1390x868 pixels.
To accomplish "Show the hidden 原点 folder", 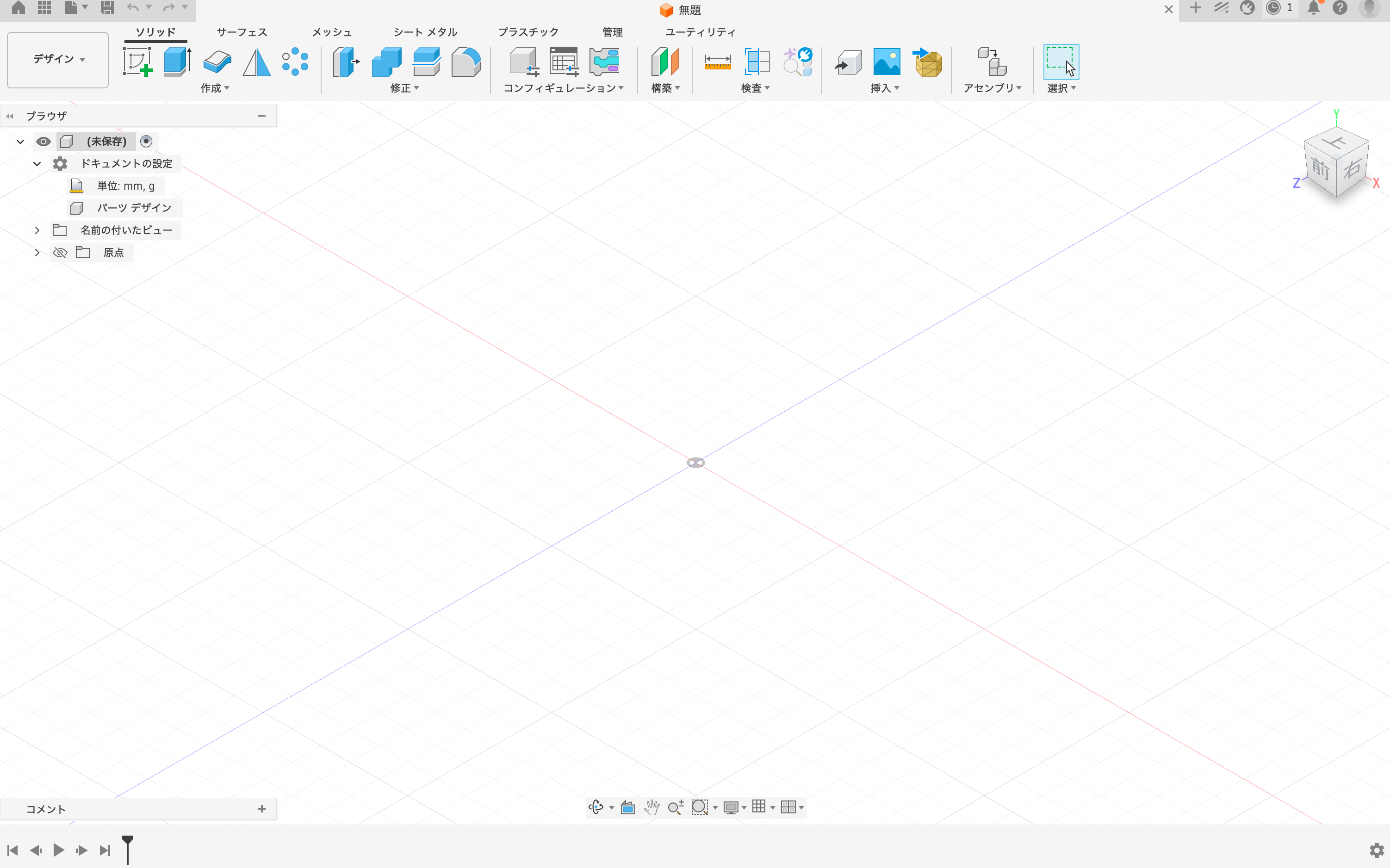I will point(60,253).
